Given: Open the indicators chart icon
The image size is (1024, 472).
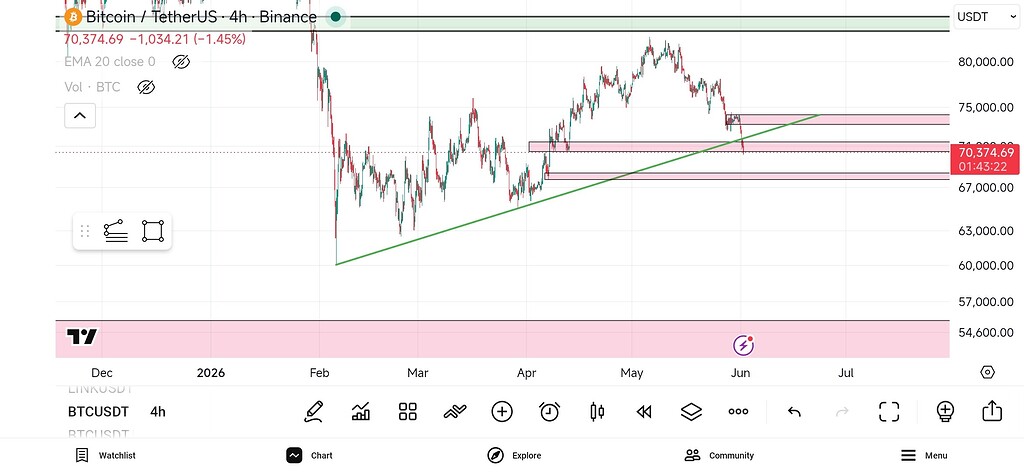Looking at the screenshot, I should coord(360,412).
